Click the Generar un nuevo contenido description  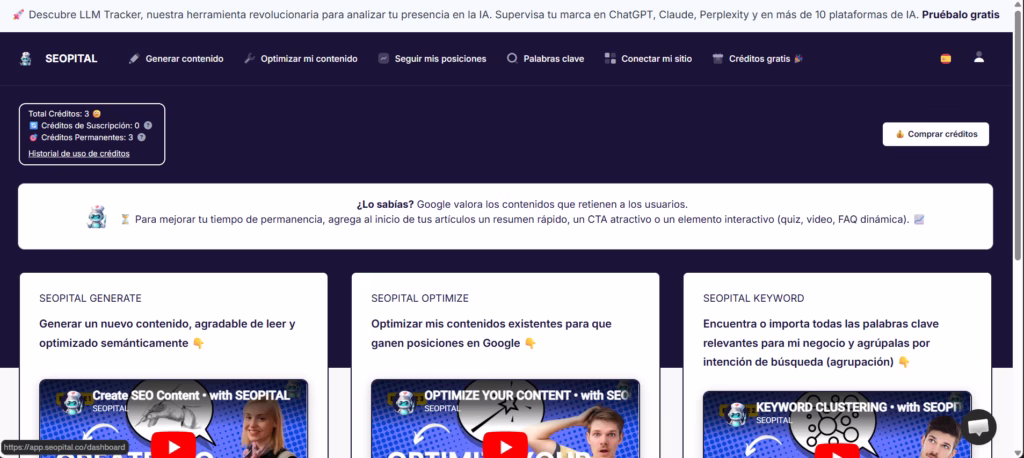pyautogui.click(x=168, y=333)
